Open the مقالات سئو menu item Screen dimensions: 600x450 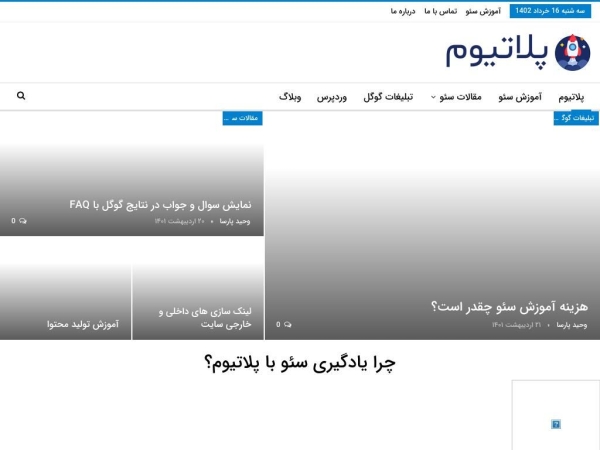(x=460, y=97)
